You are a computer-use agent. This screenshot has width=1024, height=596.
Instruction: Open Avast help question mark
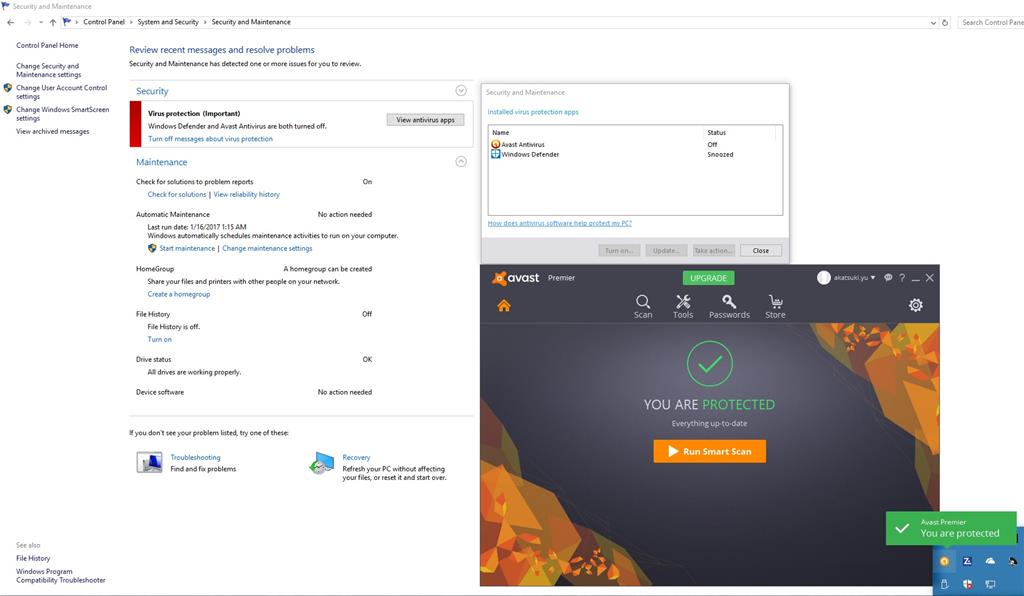[x=902, y=277]
